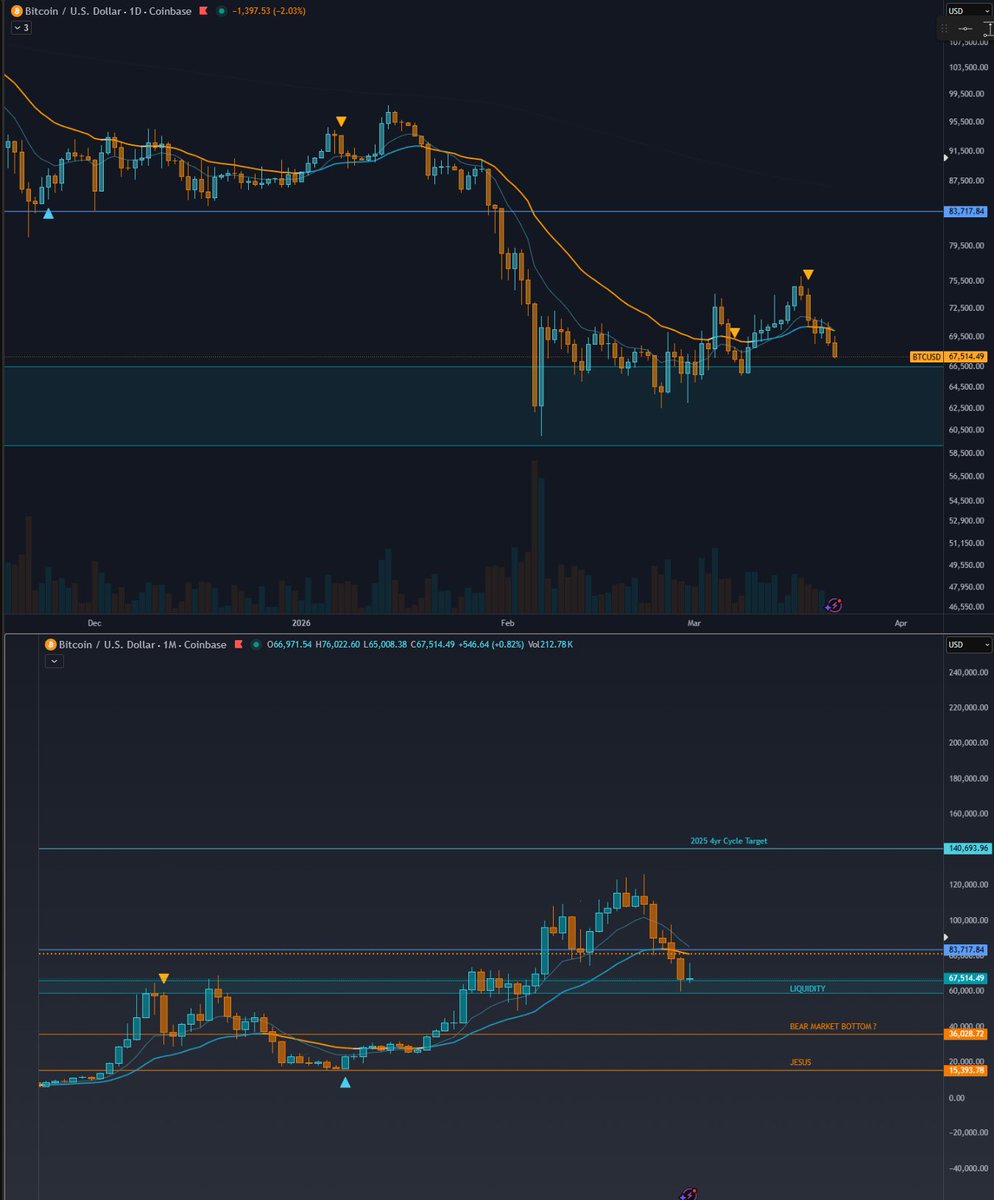Screen dimensions: 994x1200
Task: Click the '2026' label on daily time axis
Action: (301, 622)
